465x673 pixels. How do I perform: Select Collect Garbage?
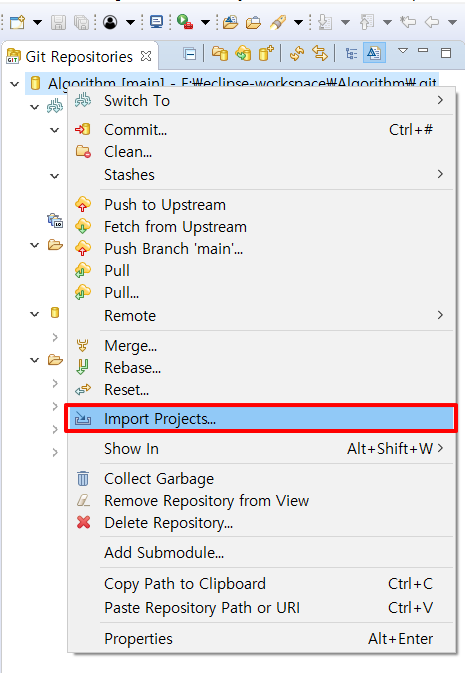tap(261, 479)
